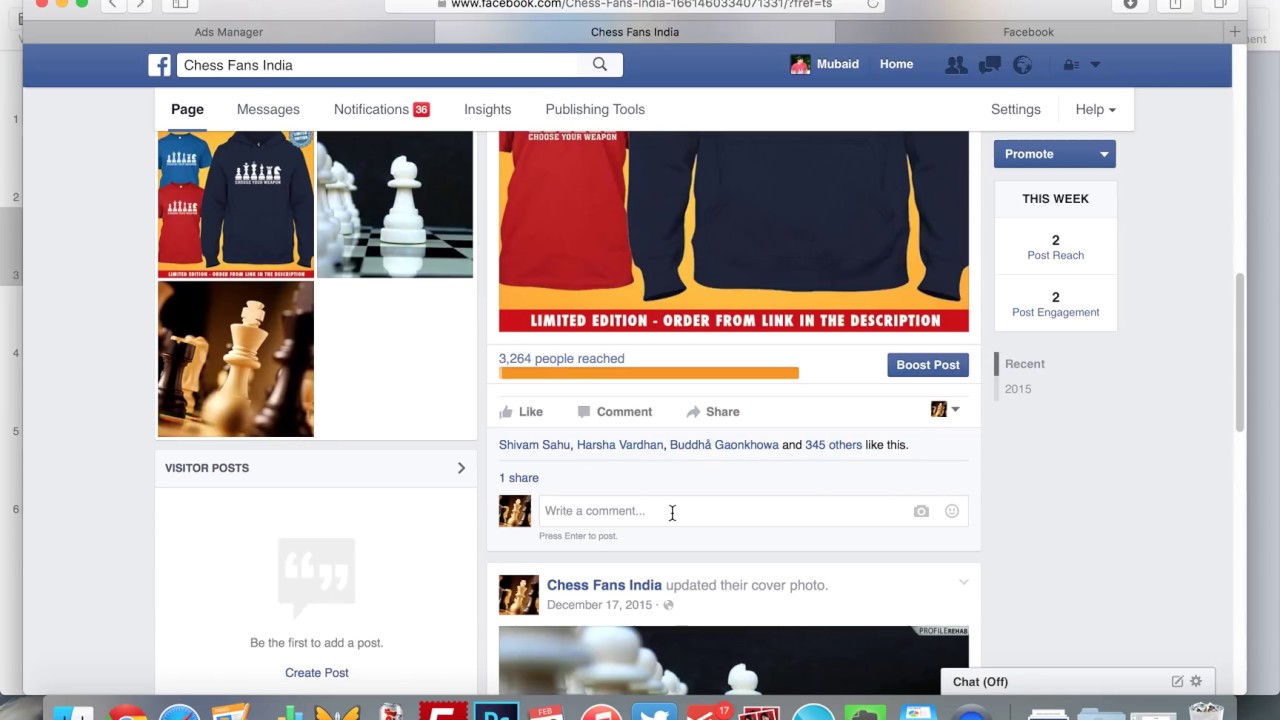The image size is (1280, 720).
Task: Open the chess king photo thumbnail
Action: (236, 359)
